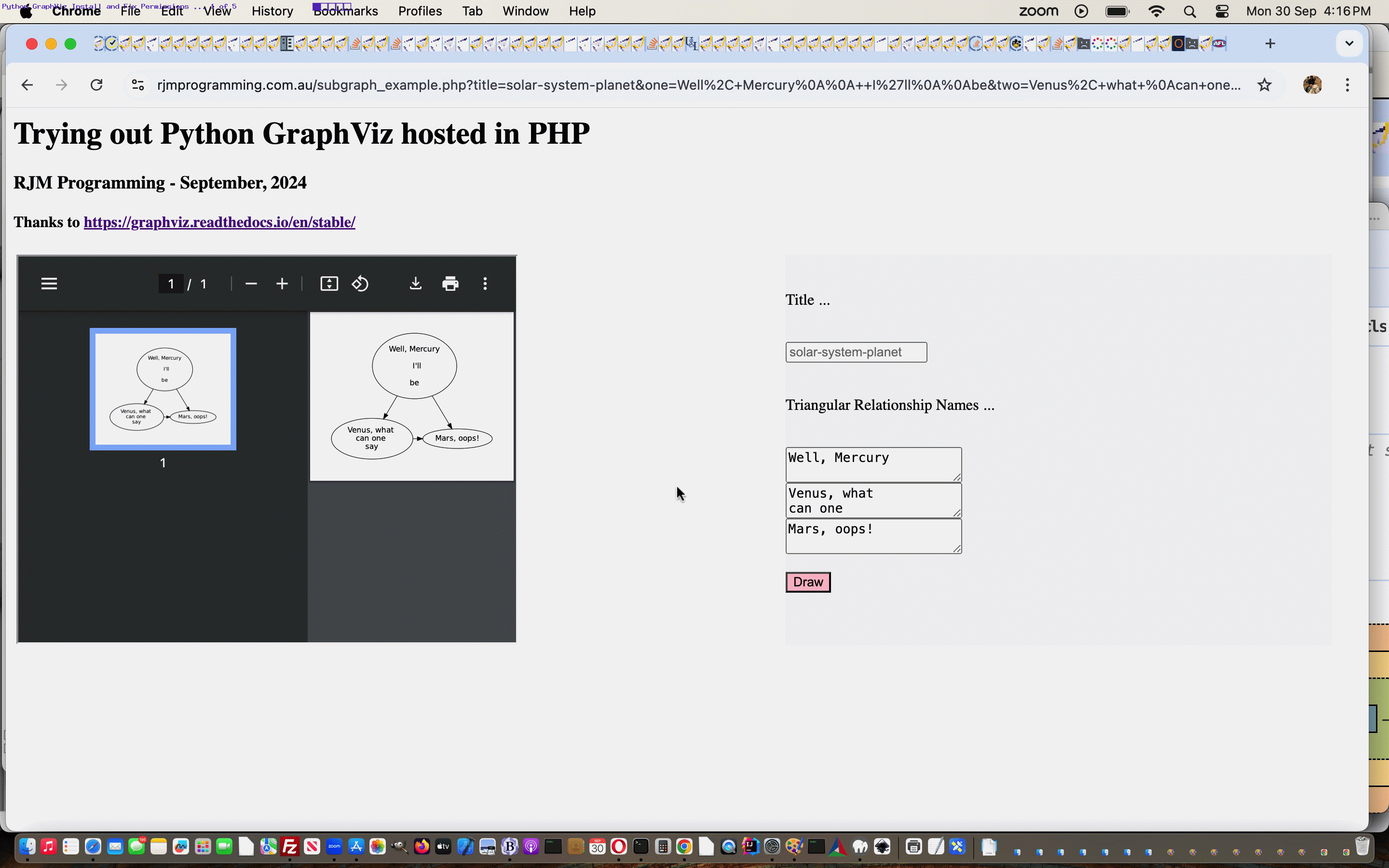The image size is (1389, 868).
Task: Click the Draw button to generate graph
Action: 807,581
